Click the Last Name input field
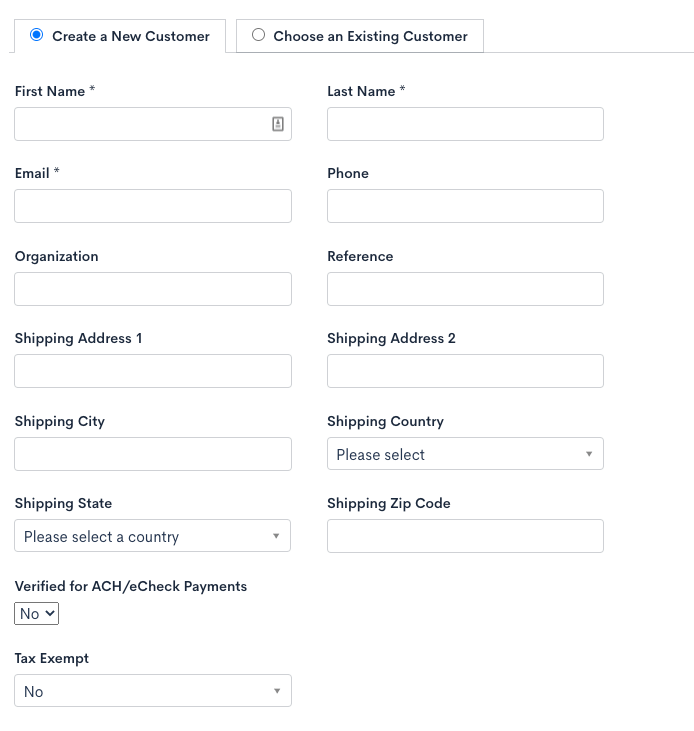Screen dimensions: 694x731 (465, 124)
